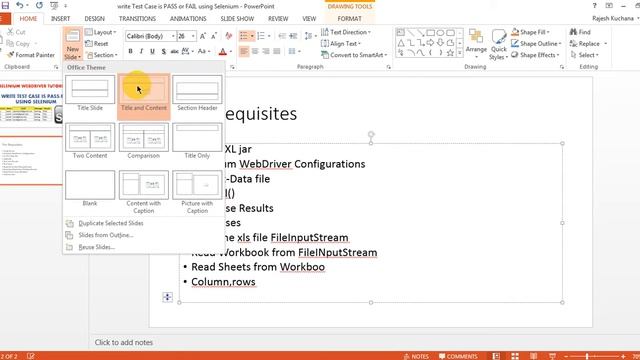Viewport: 640px width, 360px height.
Task: Open the line spacing dropdown
Action: (310, 36)
